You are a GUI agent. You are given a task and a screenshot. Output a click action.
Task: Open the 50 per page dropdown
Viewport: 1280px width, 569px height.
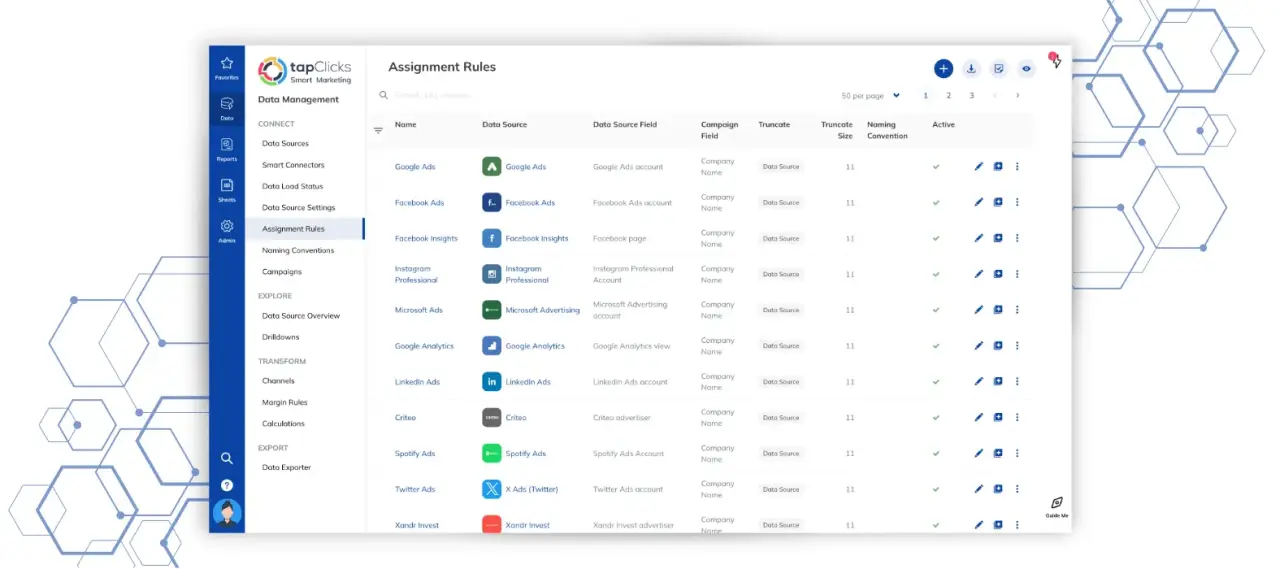(871, 96)
